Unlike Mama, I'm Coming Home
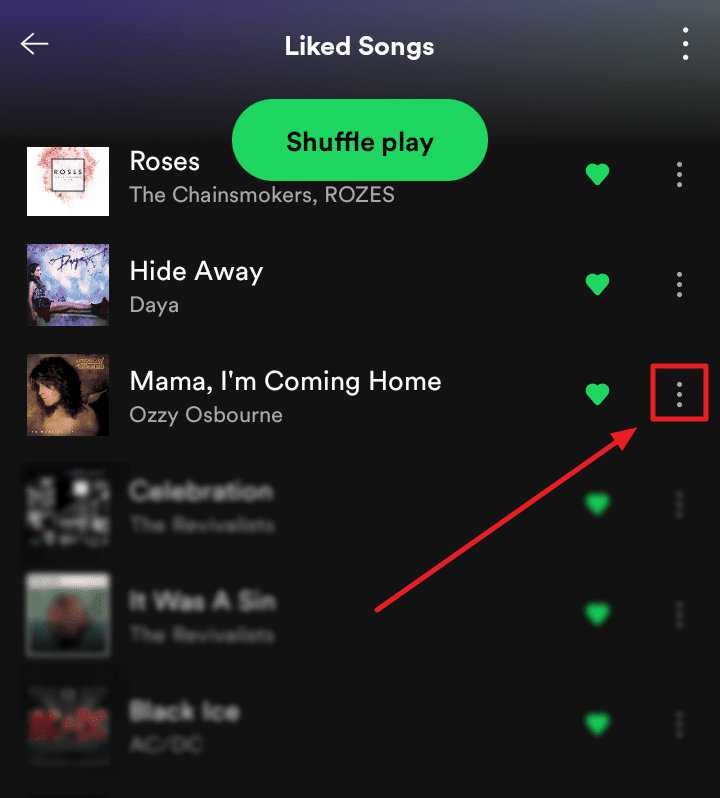Image resolution: width=720 pixels, height=798 pixels. [x=597, y=394]
